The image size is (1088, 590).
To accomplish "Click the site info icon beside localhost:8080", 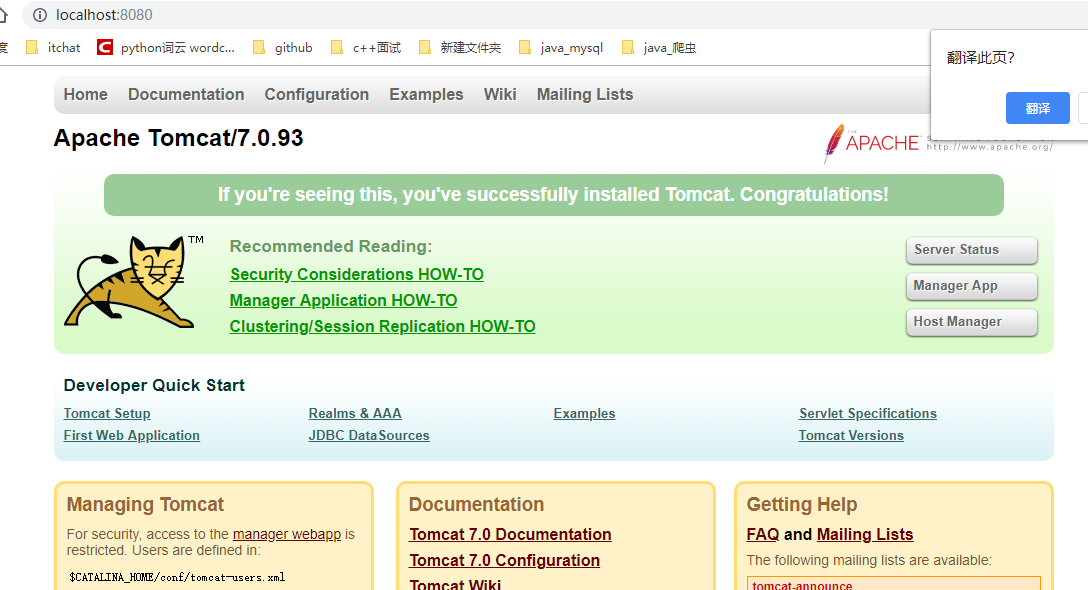I will pos(40,15).
